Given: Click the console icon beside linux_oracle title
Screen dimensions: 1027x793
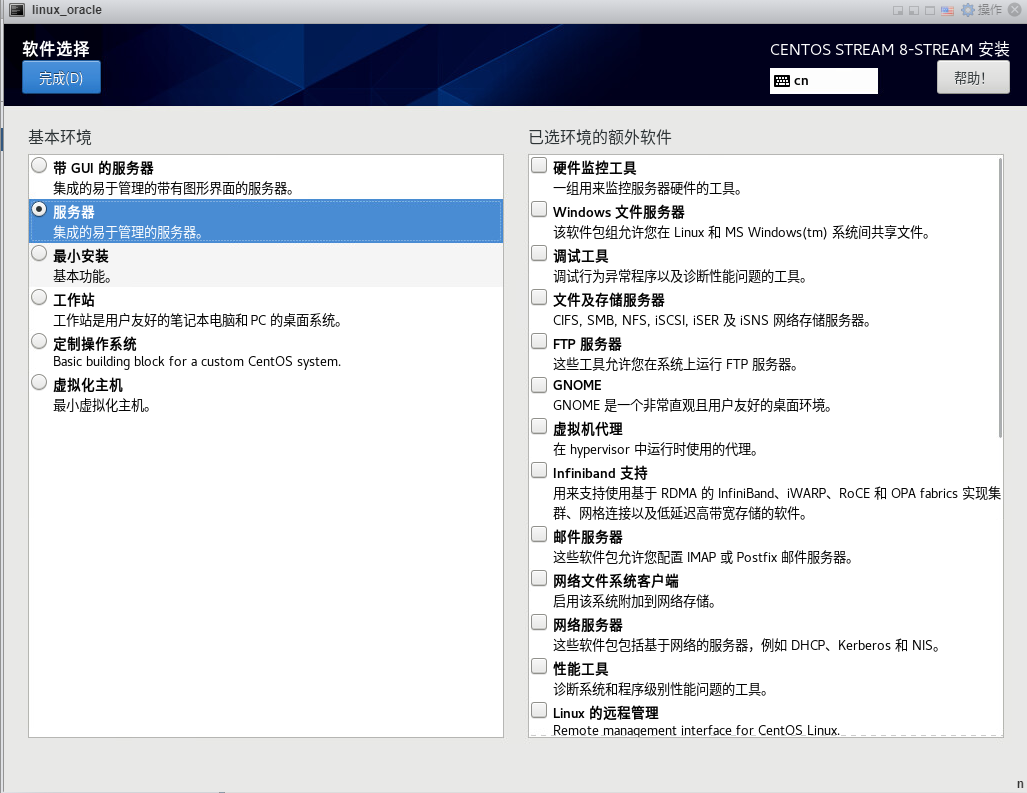Looking at the screenshot, I should tap(17, 10).
